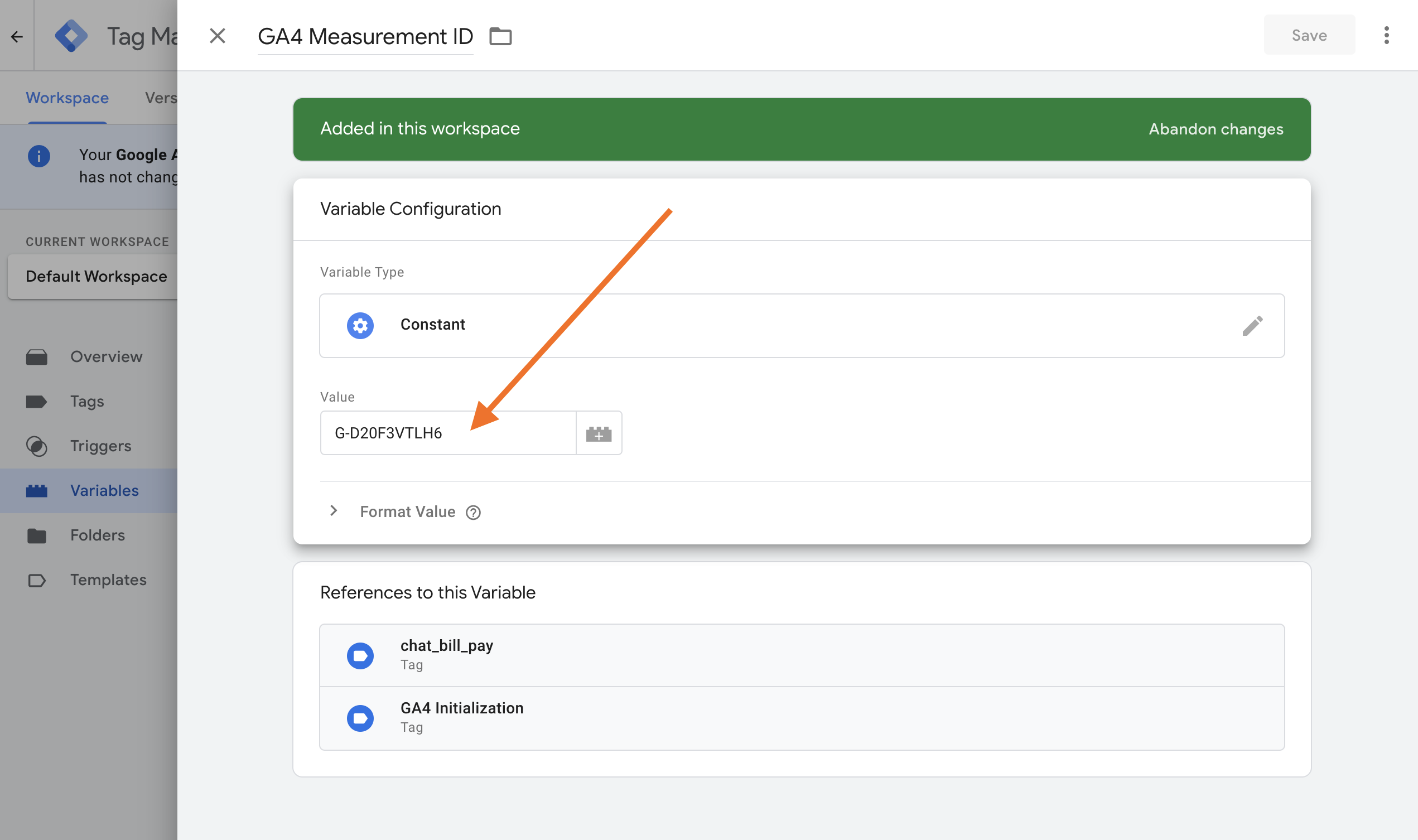Click the GA4 Initialization tag icon
Viewport: 1418px width, 840px height.
click(360, 718)
